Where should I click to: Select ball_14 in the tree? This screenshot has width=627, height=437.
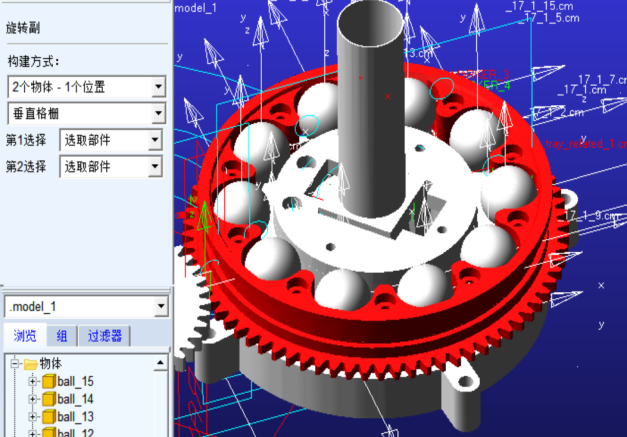(75, 399)
